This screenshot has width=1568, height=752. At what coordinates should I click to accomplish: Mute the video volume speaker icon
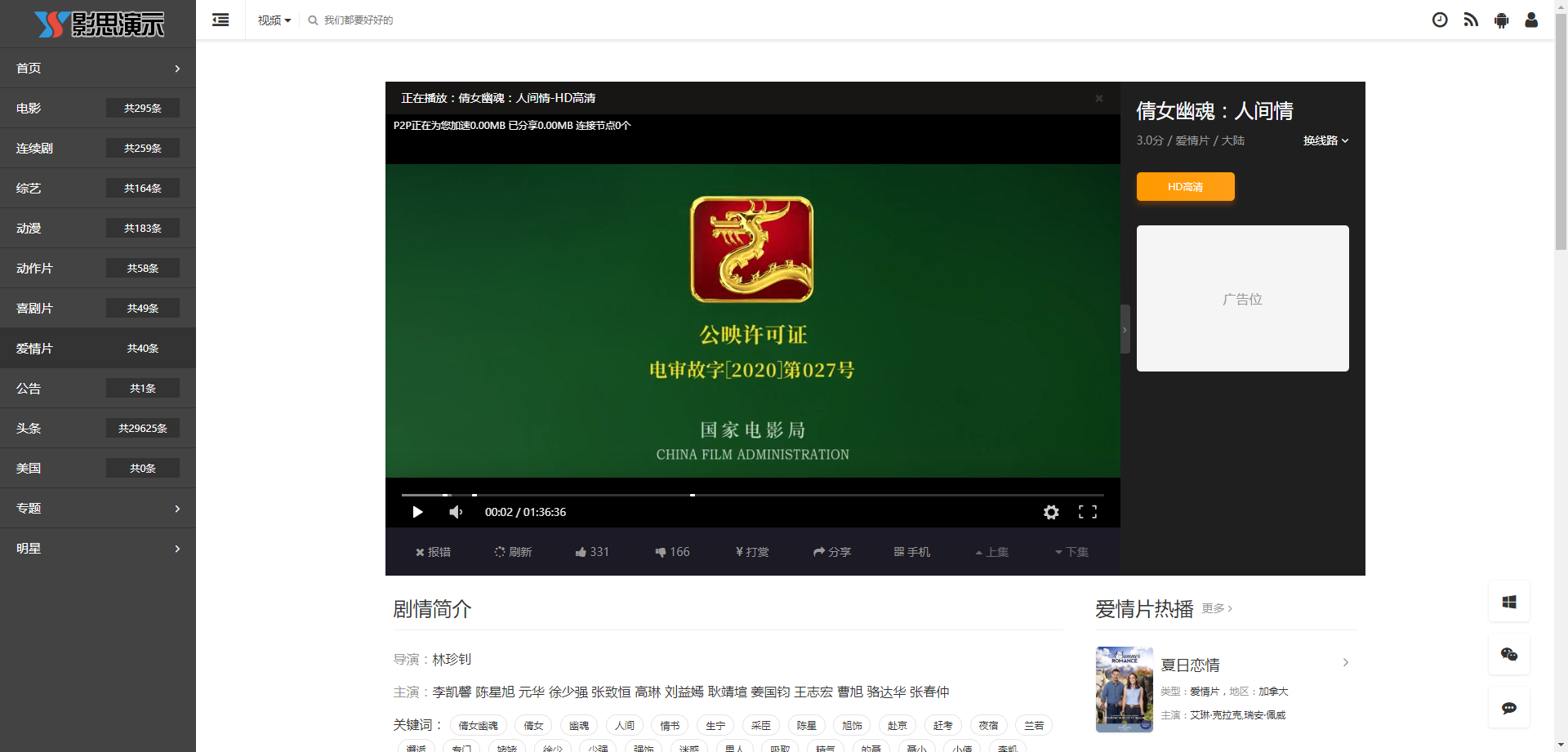click(456, 512)
